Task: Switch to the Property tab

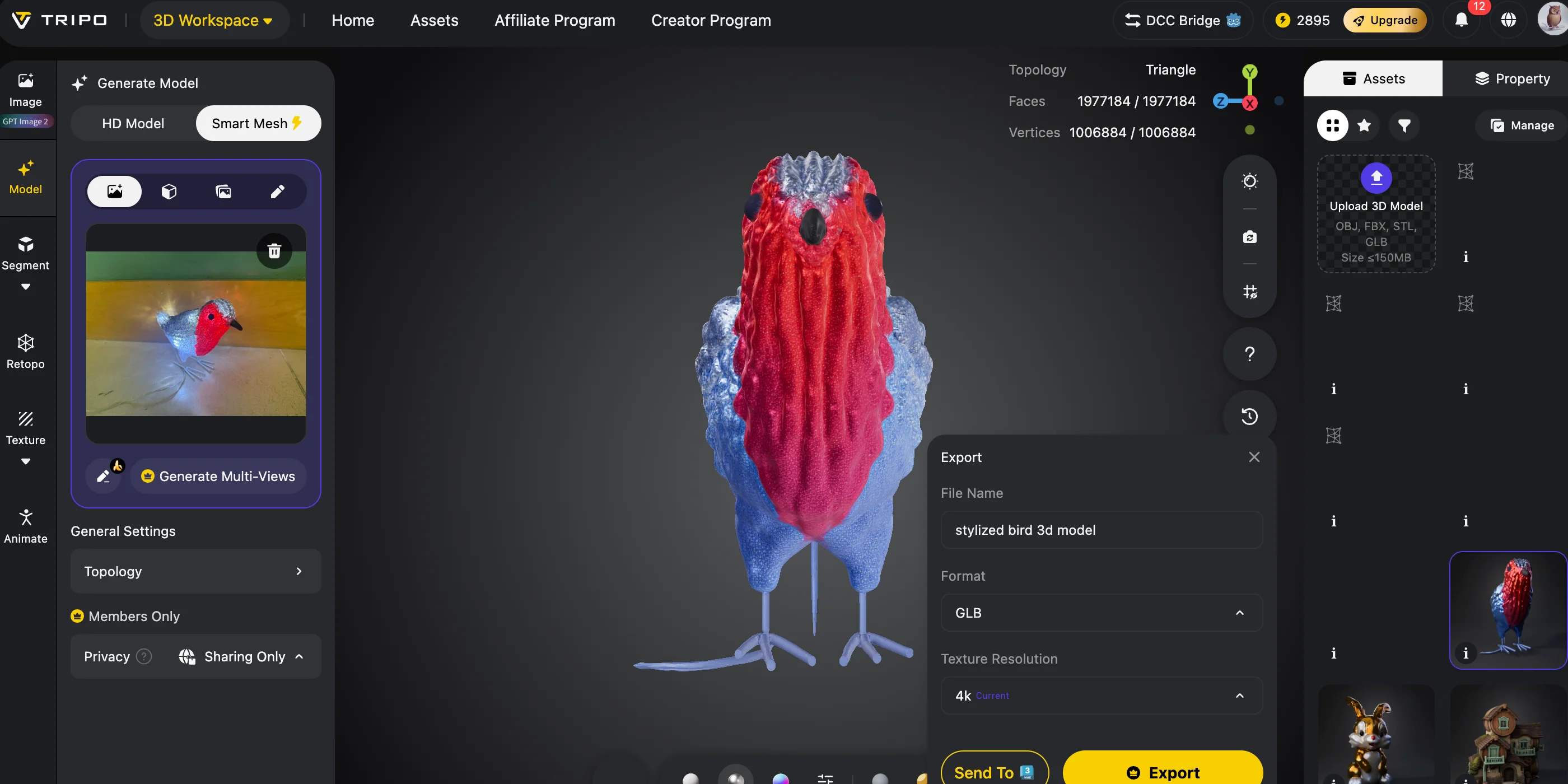Action: [x=1511, y=78]
